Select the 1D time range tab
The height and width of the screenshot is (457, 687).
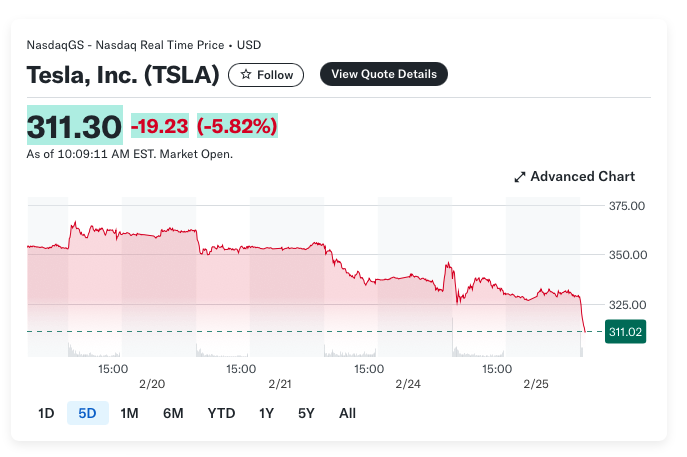[46, 413]
